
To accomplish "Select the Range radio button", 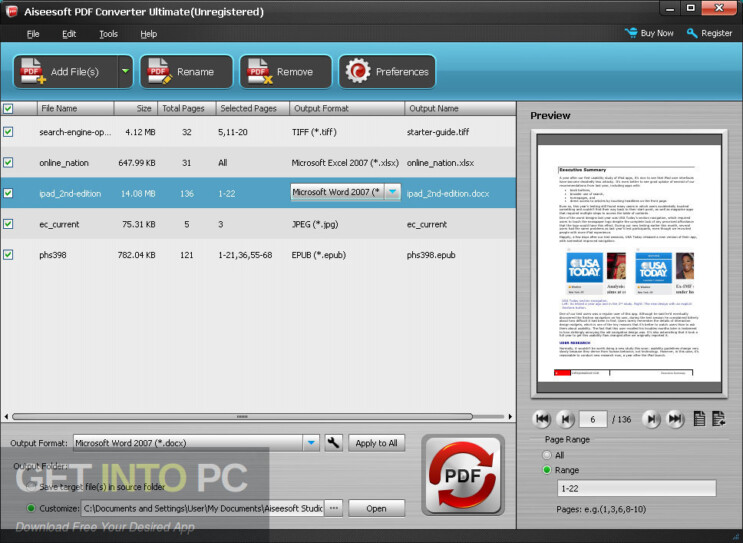I will (x=547, y=470).
